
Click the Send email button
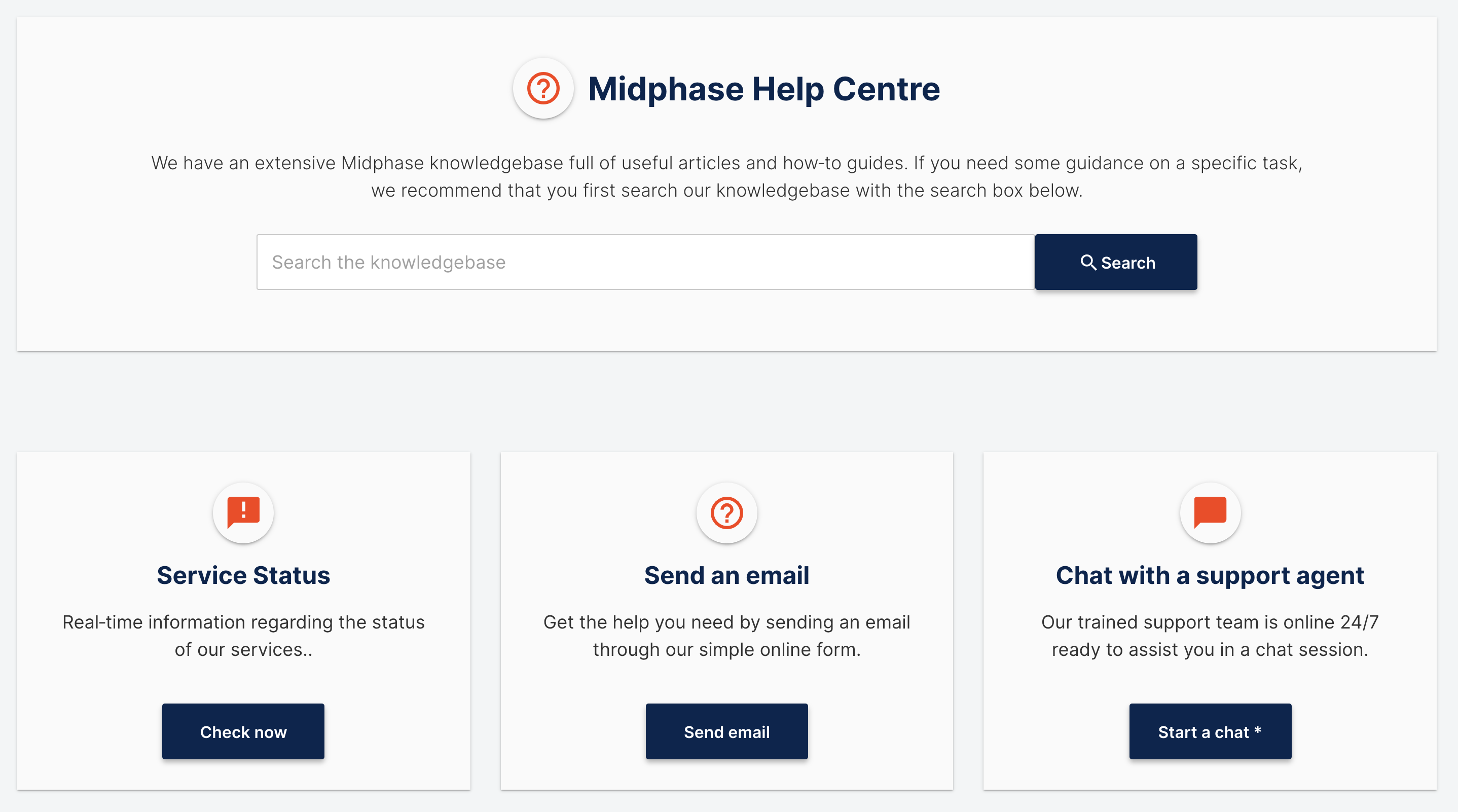[x=727, y=731]
